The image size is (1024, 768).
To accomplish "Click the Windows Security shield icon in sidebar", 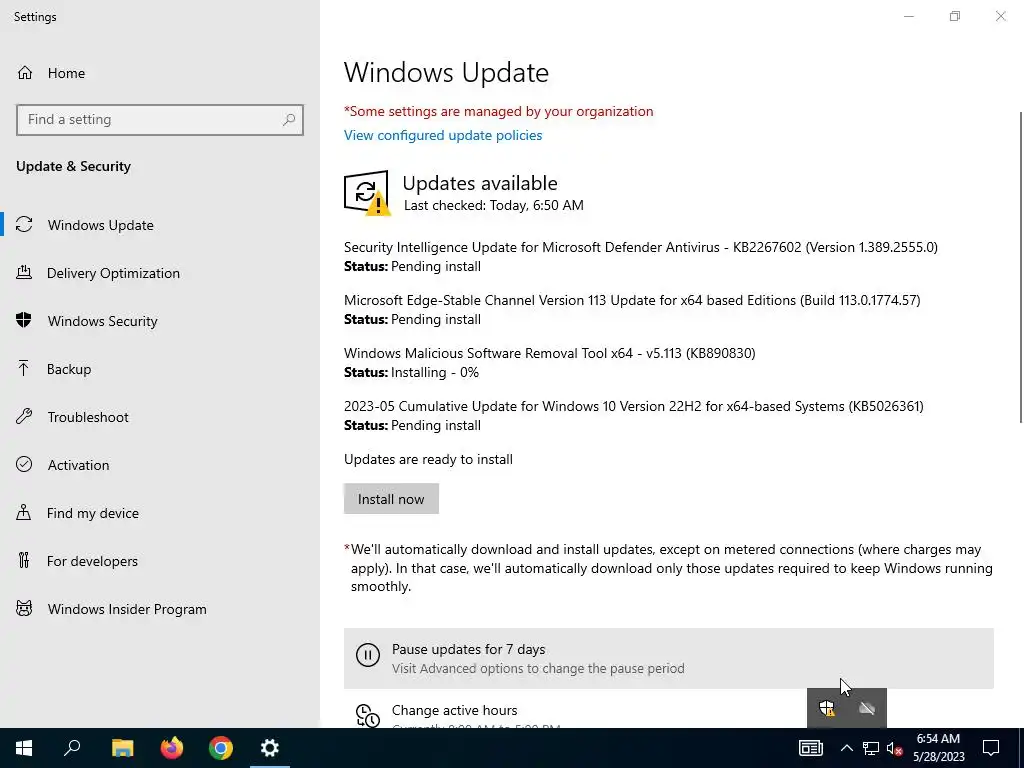I will [24, 320].
